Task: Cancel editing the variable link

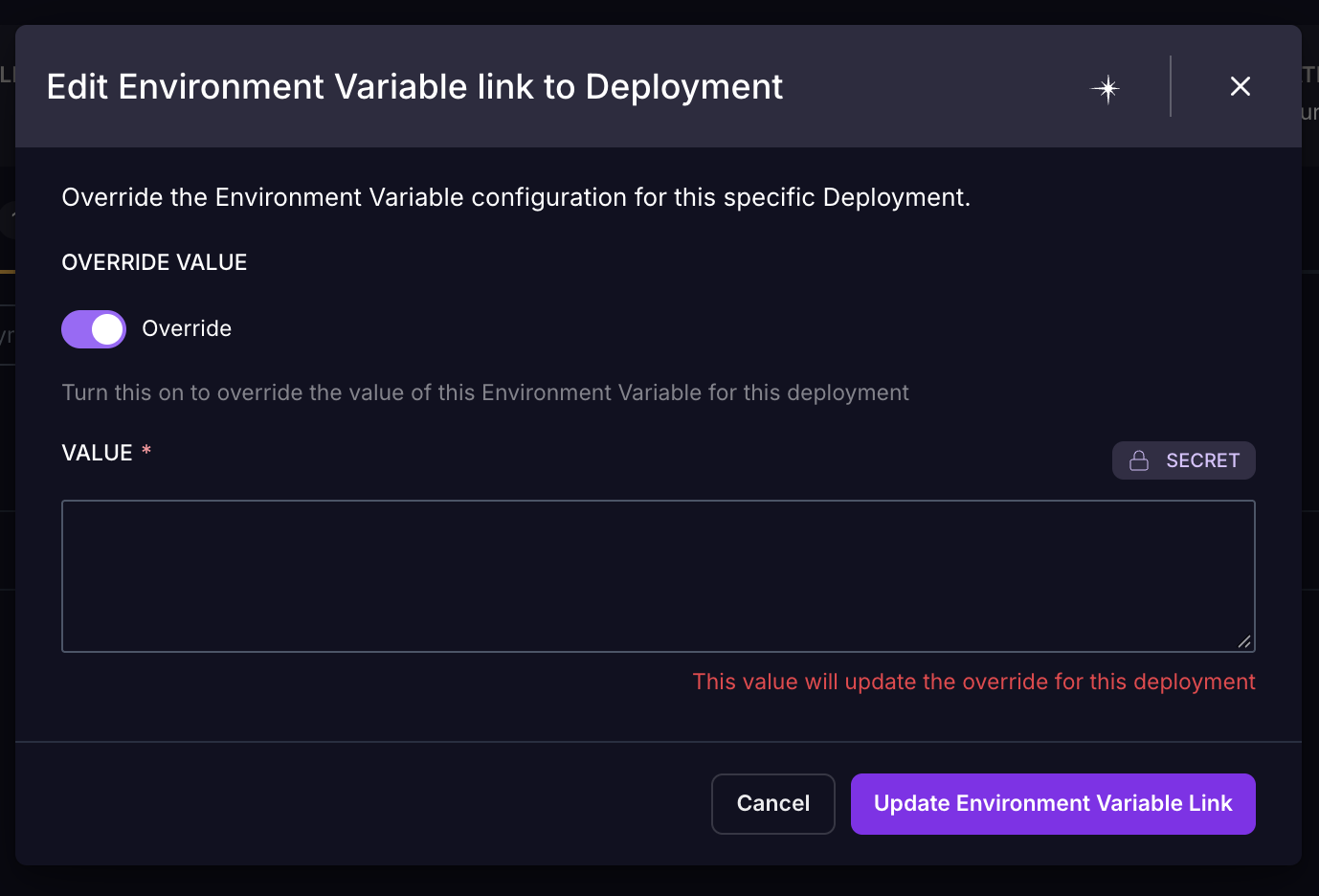Action: pyautogui.click(x=773, y=804)
